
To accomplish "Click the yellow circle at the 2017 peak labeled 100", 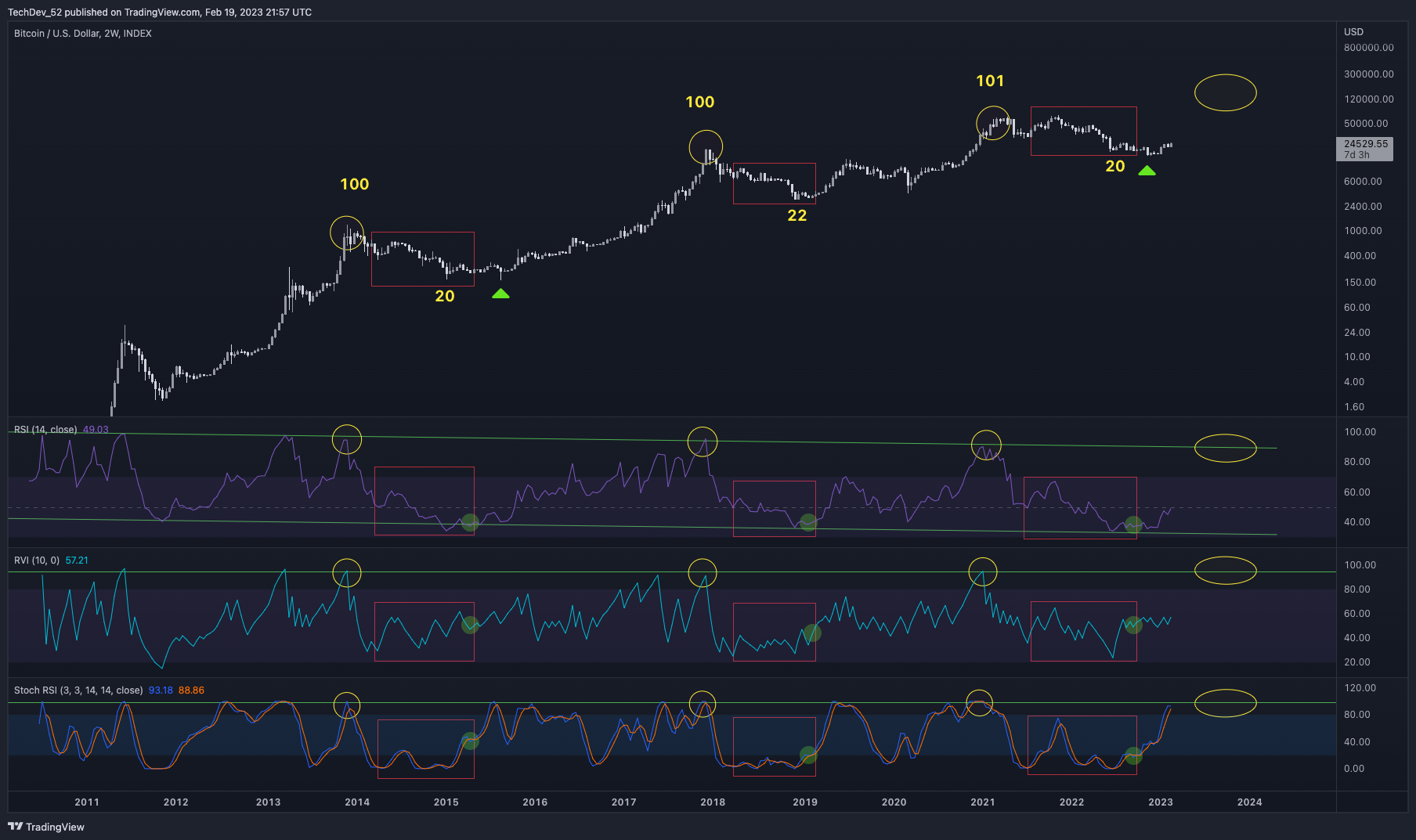I will pyautogui.click(x=706, y=146).
